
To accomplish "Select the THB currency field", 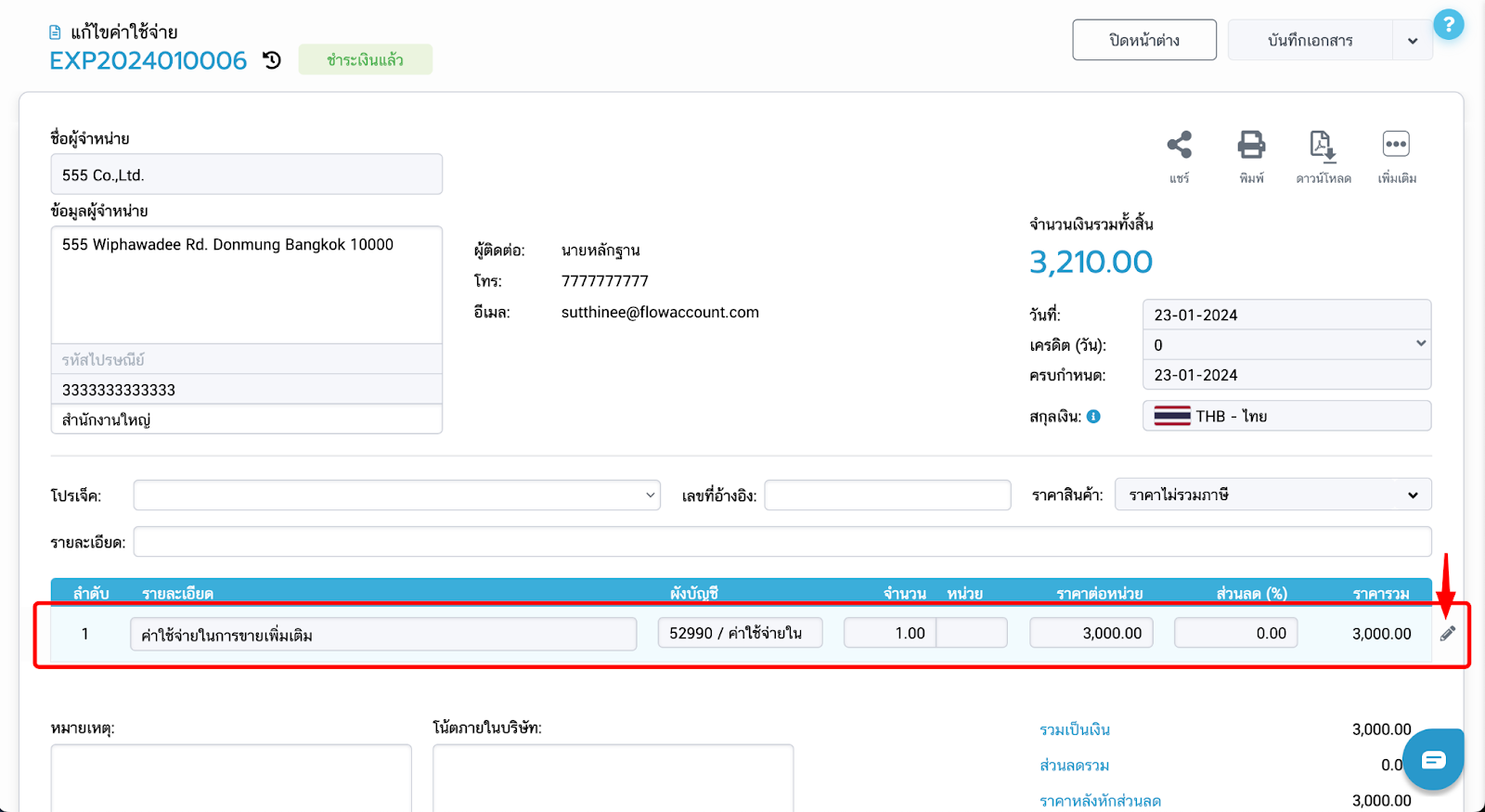I will (1286, 416).
